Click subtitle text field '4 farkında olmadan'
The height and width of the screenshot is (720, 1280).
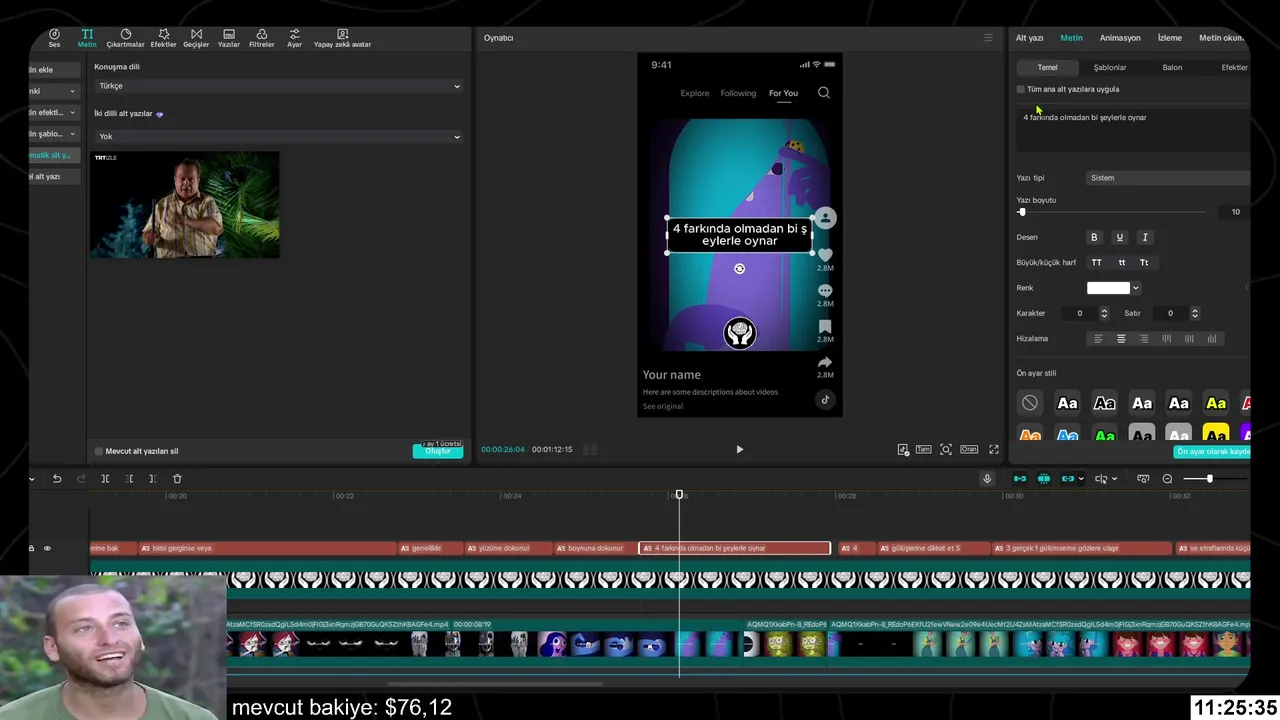pos(1133,130)
